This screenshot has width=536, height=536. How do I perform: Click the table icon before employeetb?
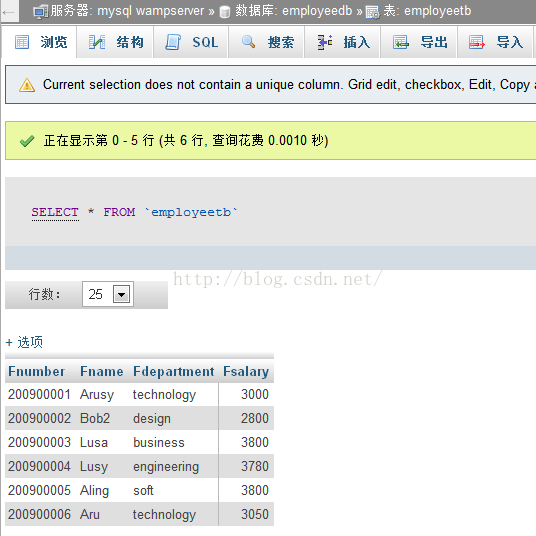pos(372,12)
